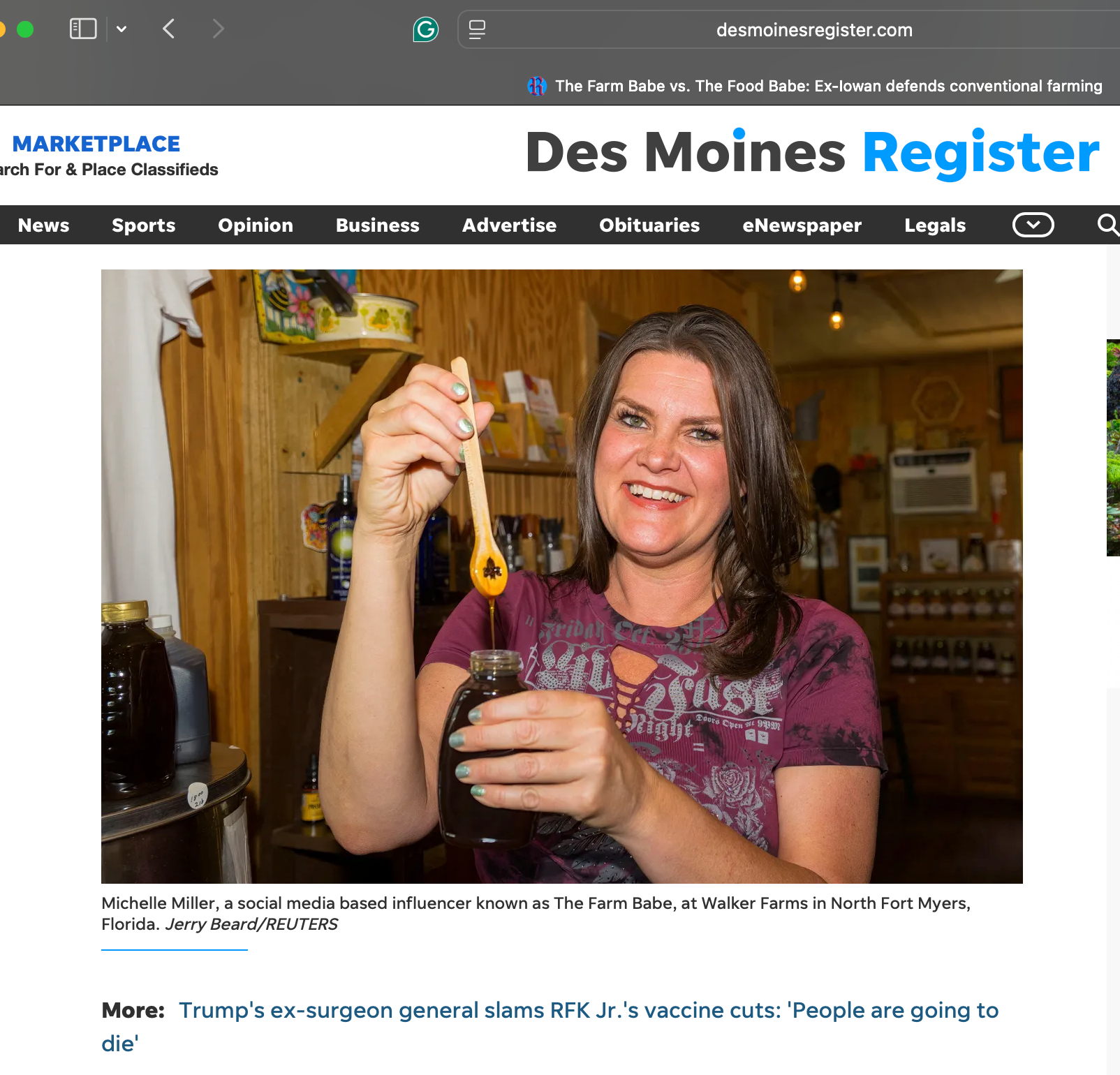Expand the more sections dropdown pill
The width and height of the screenshot is (1120, 1075).
(x=1033, y=225)
